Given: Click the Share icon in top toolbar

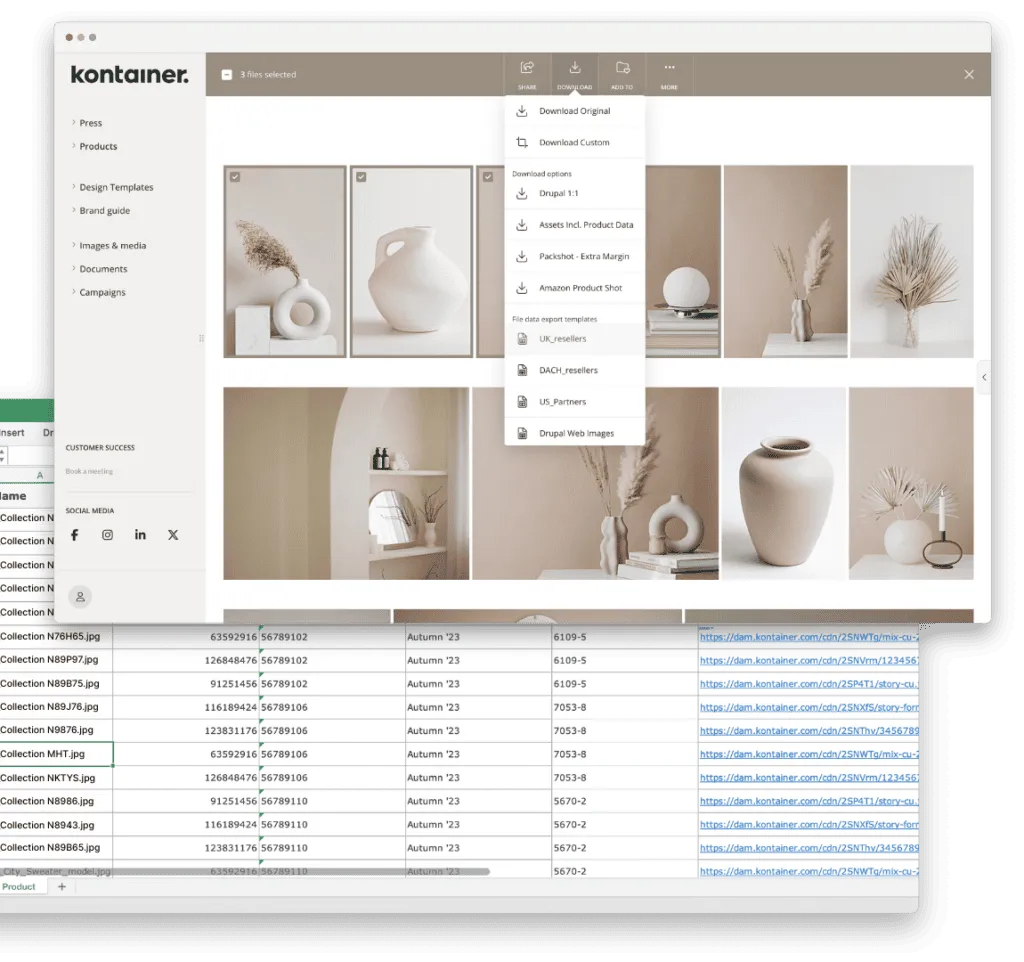Looking at the screenshot, I should click(x=527, y=68).
